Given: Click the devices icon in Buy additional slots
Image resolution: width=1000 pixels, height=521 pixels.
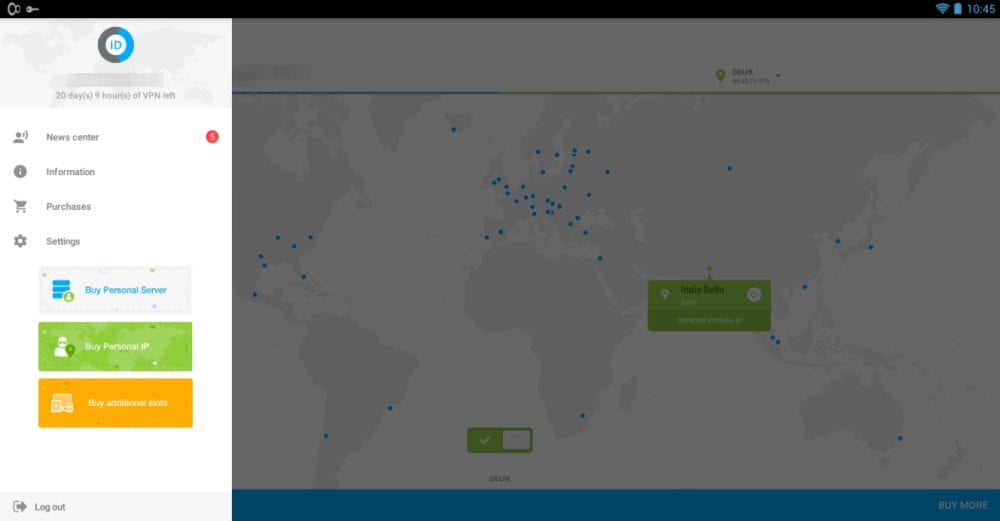Looking at the screenshot, I should tap(62, 403).
